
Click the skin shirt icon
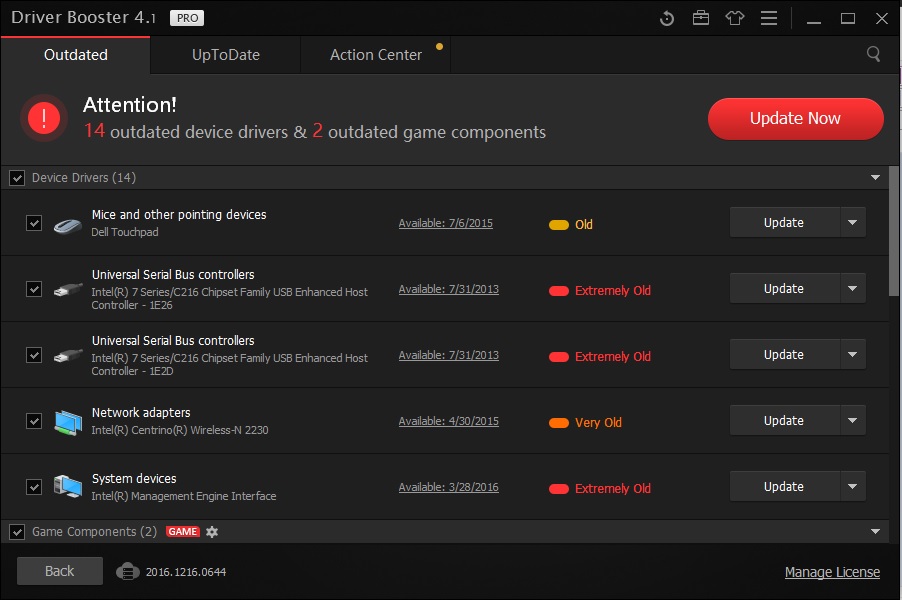[735, 18]
